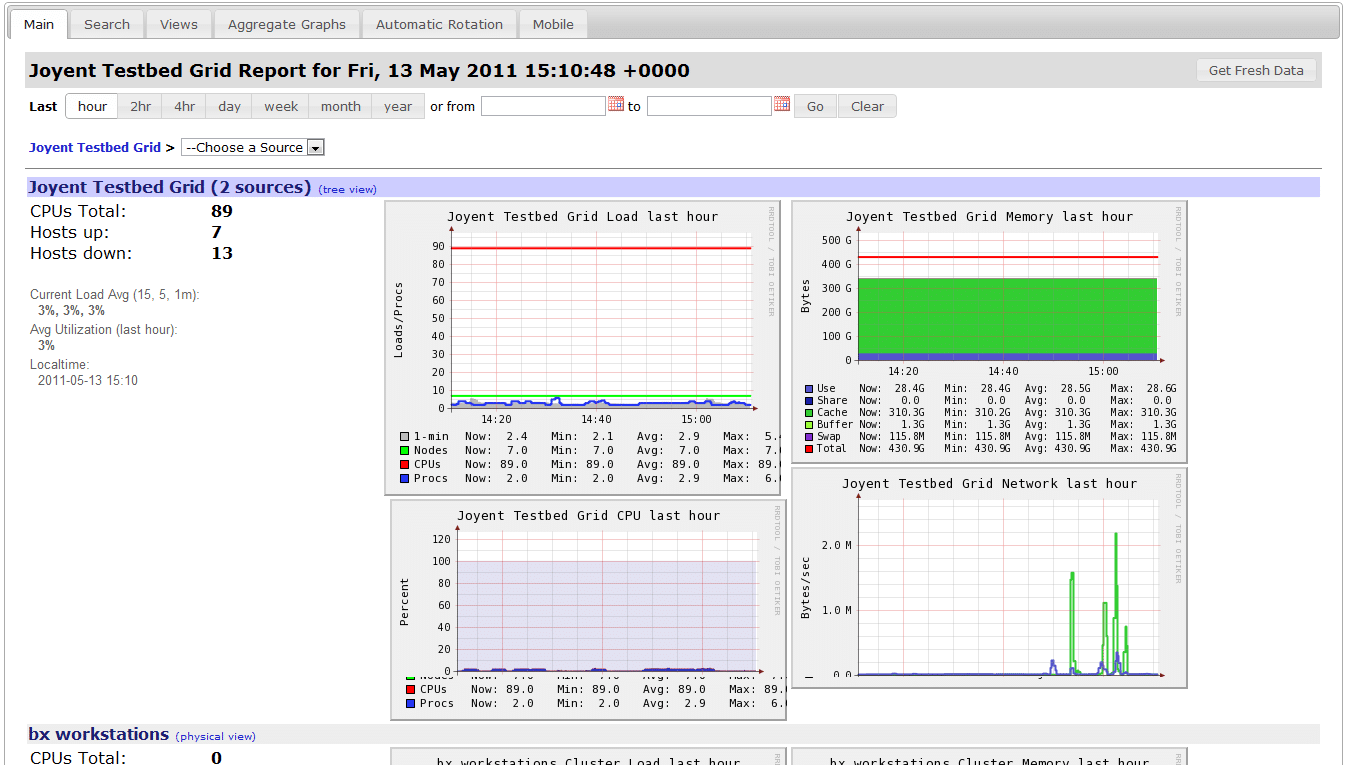Expand the Choose a Source dropdown
The image size is (1348, 765).
(253, 148)
